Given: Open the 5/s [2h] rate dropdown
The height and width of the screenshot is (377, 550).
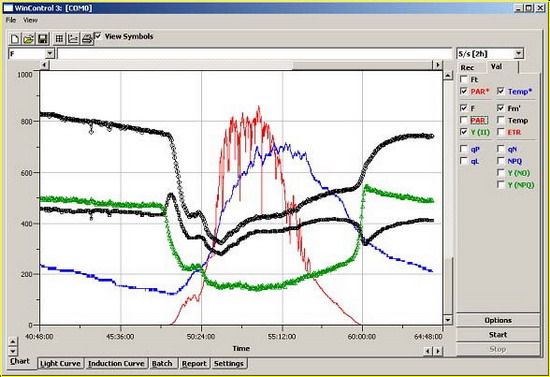Looking at the screenshot, I should tap(519, 54).
